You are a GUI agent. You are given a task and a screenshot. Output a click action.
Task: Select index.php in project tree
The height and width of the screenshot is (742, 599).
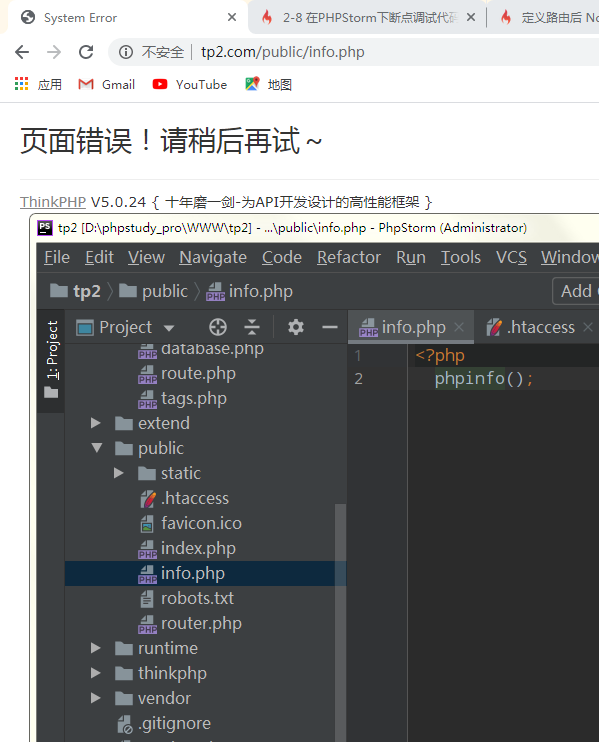pyautogui.click(x=187, y=548)
